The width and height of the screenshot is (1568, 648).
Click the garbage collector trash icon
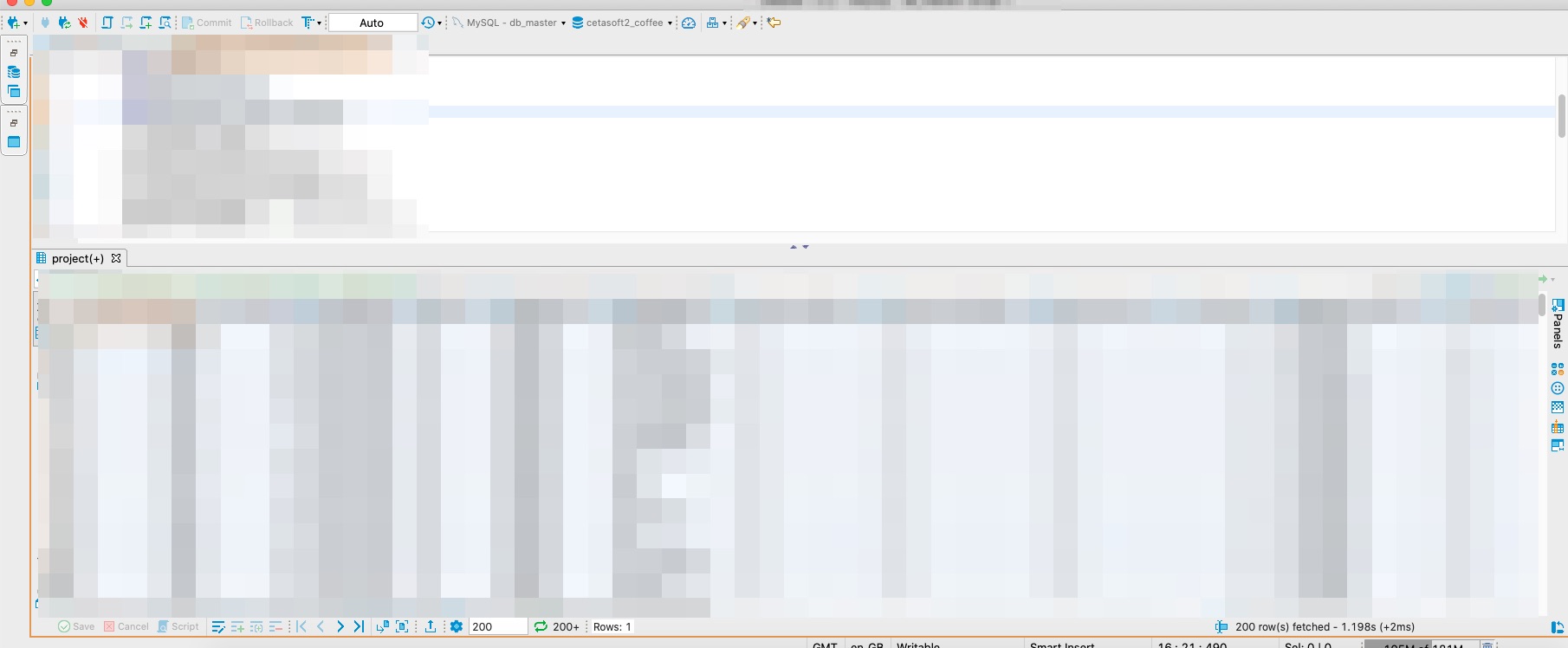pos(1487,645)
